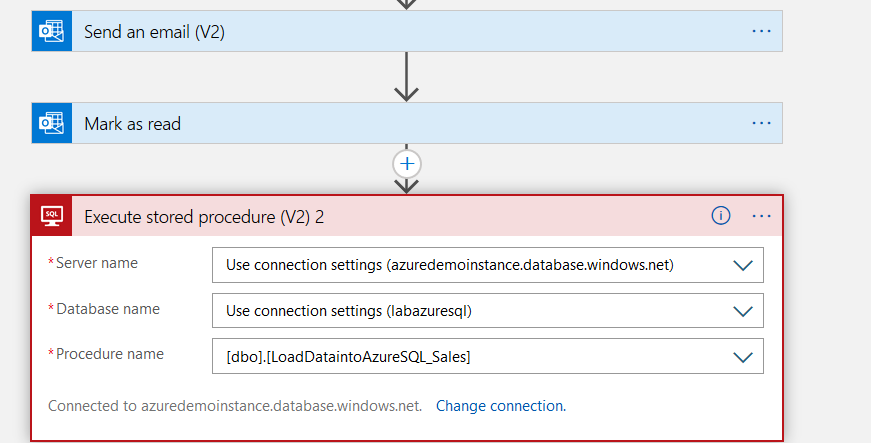
Task: Click the SQL icon on Execute stored procedure
Action: (x=51, y=216)
